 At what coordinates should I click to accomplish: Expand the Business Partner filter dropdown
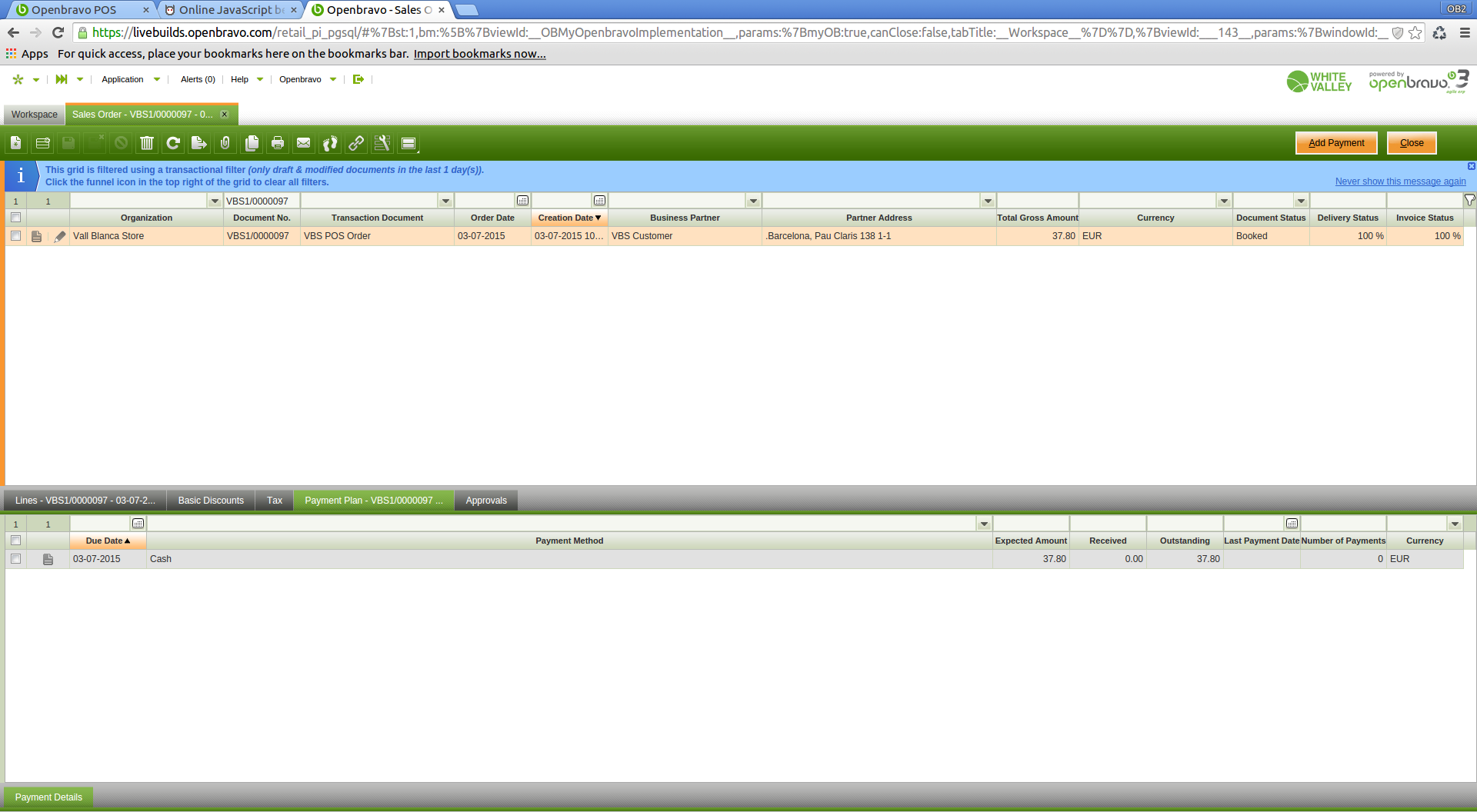point(753,201)
